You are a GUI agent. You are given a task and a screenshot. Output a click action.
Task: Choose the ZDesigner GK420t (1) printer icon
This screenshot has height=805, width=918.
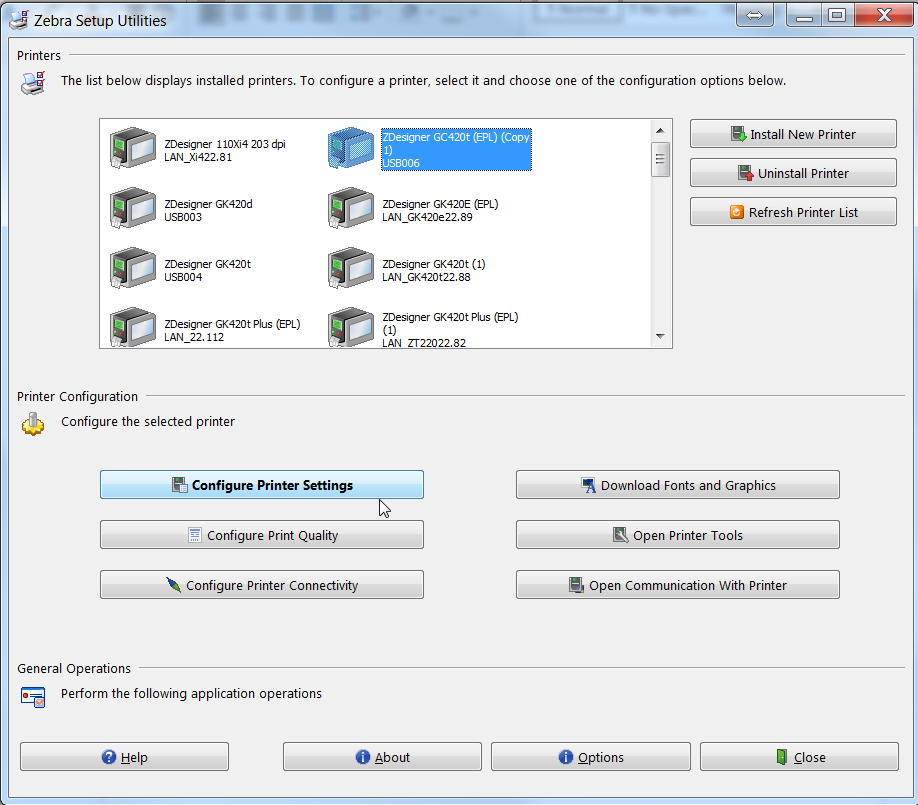(351, 269)
